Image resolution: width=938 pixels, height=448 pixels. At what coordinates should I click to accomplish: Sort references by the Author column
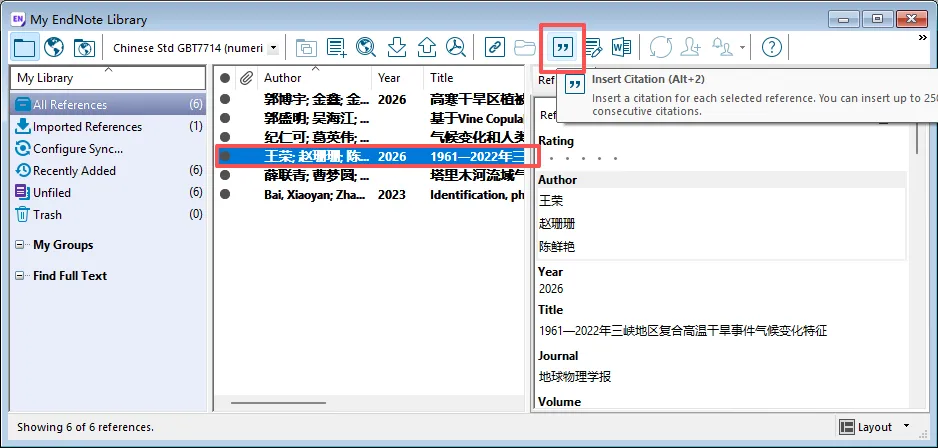(x=315, y=78)
